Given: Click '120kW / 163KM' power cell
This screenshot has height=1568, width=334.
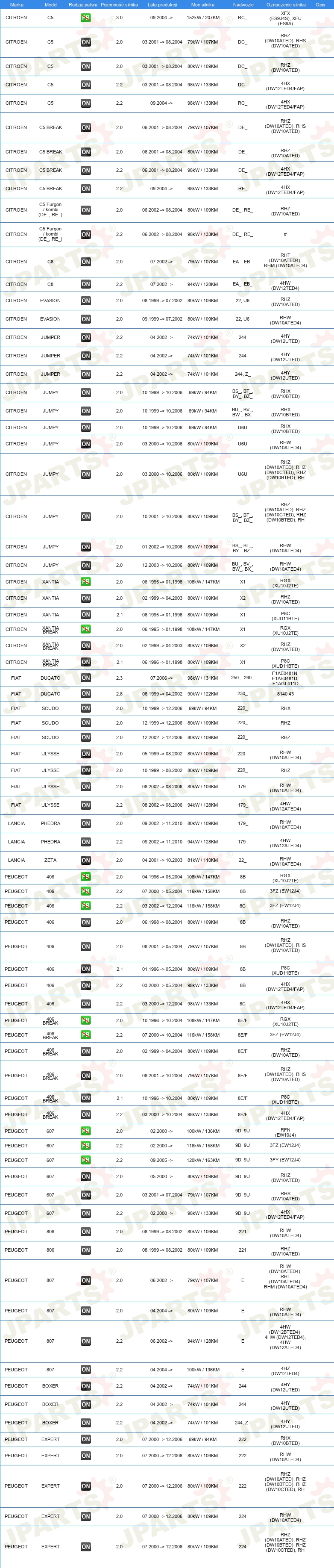Looking at the screenshot, I should pos(203,1160).
